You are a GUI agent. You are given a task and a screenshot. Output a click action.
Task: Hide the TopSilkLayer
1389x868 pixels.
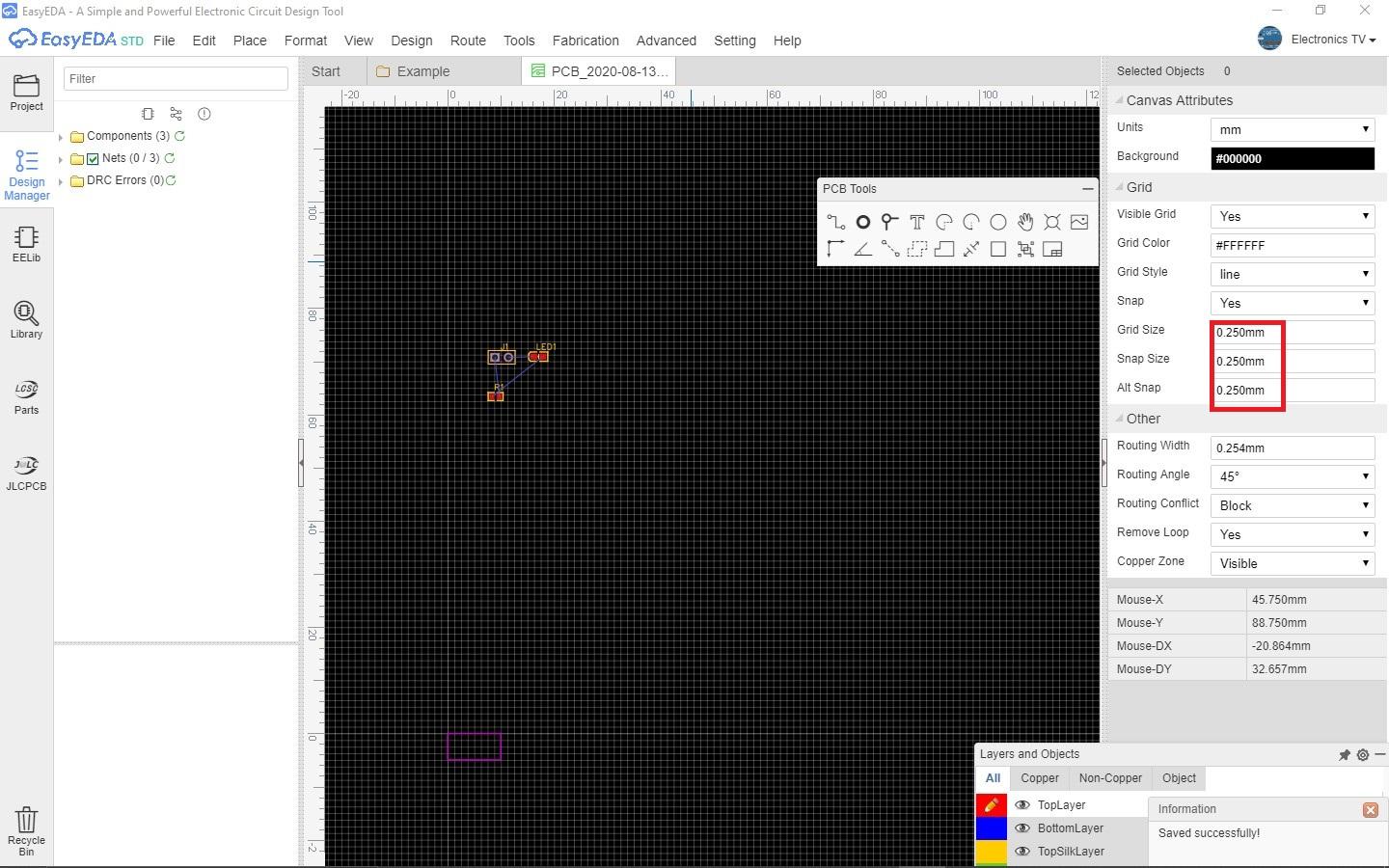[x=1022, y=852]
